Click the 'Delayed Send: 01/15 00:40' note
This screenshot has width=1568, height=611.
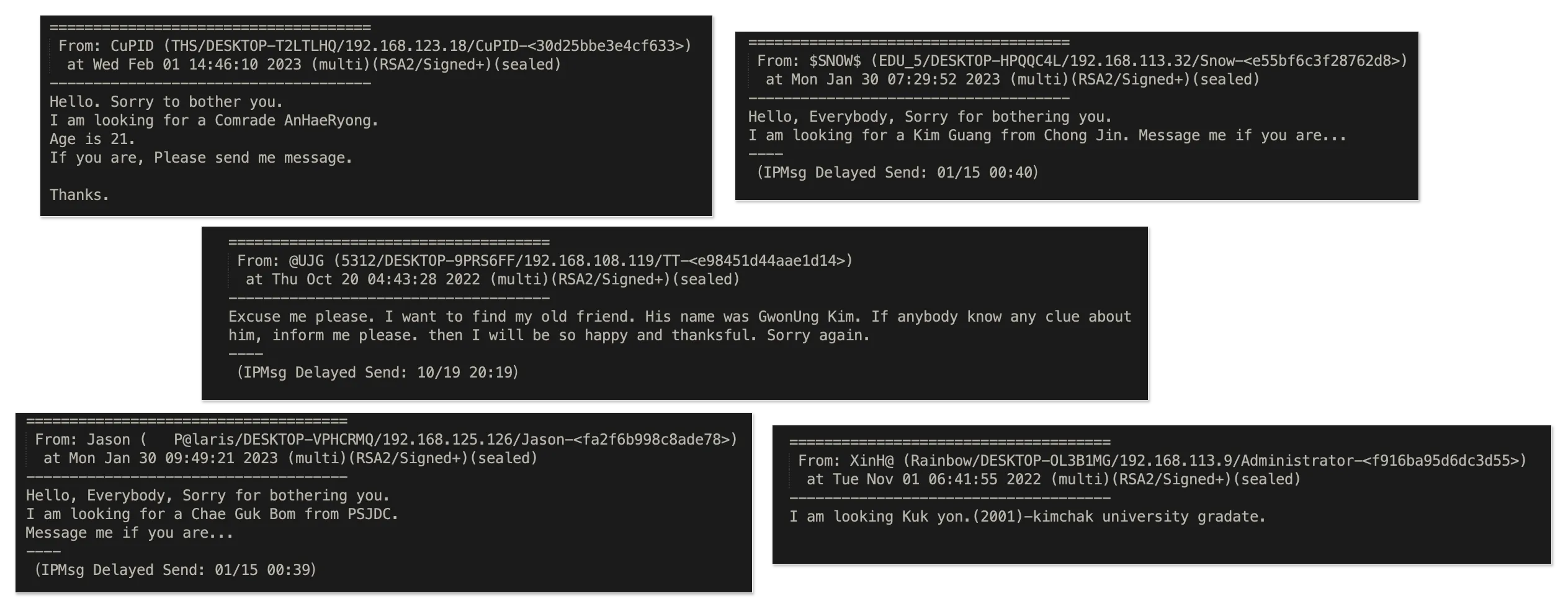coord(897,173)
